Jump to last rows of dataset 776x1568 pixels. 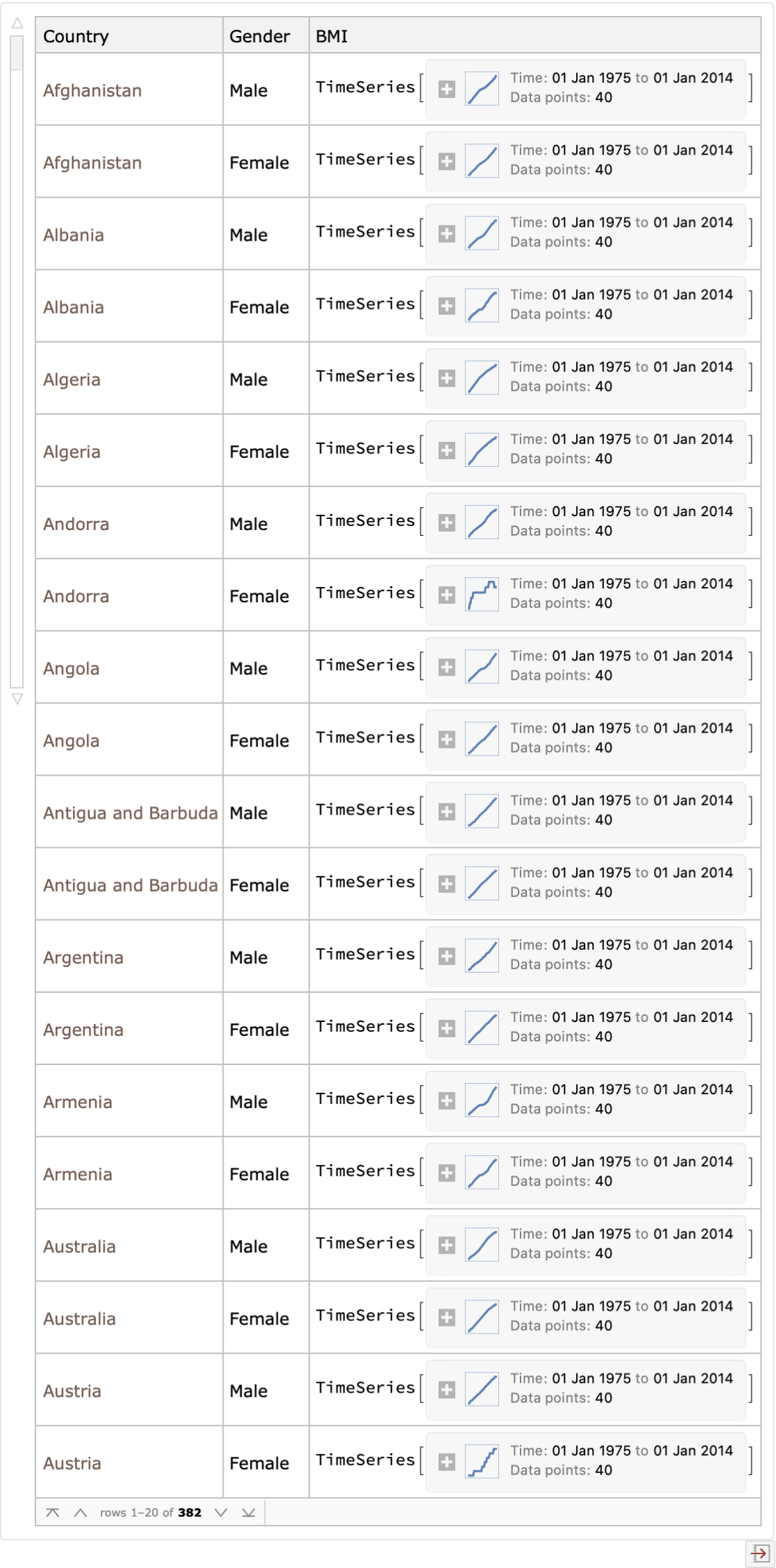[x=248, y=1512]
